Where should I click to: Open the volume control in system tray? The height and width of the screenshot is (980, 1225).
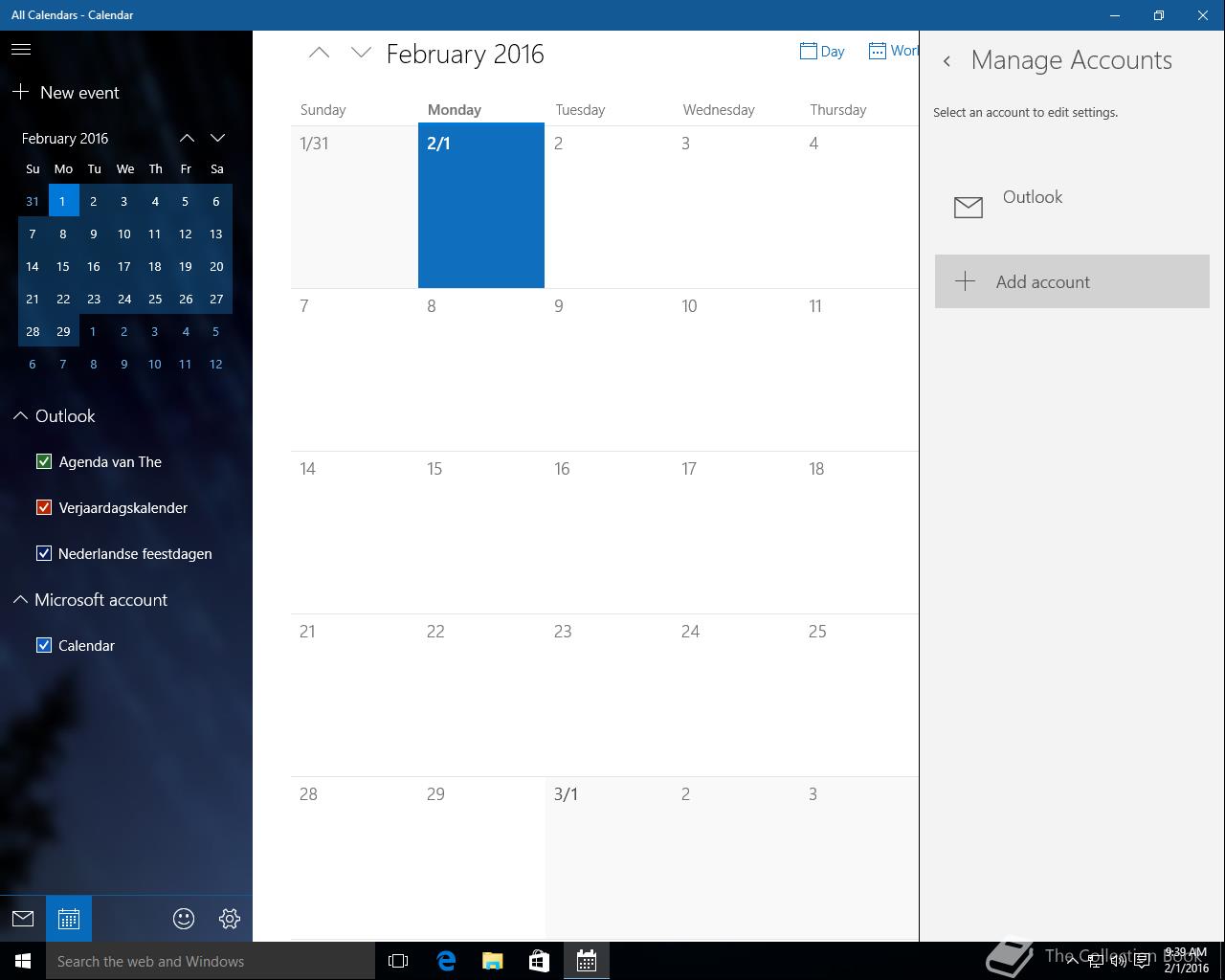[x=1119, y=961]
